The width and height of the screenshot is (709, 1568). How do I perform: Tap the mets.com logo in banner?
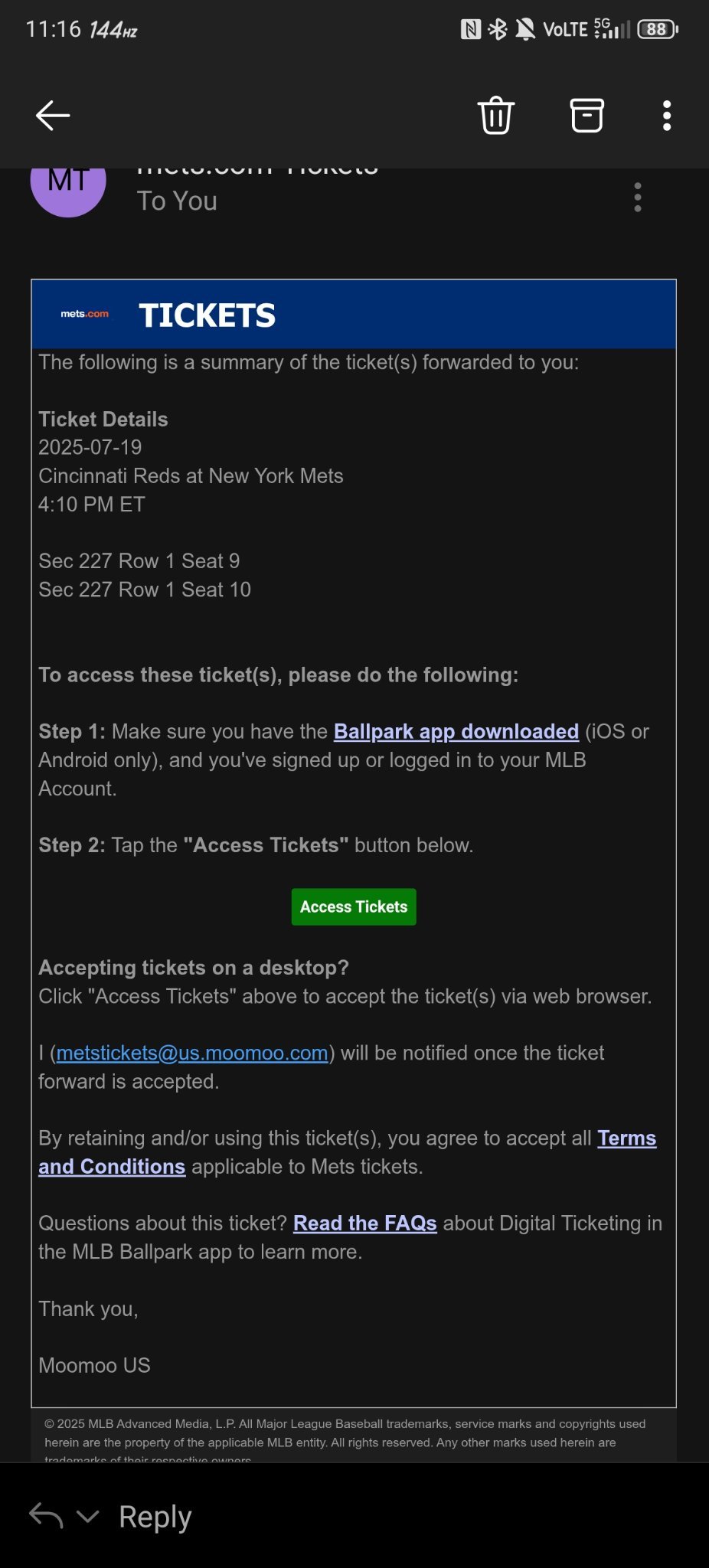coord(85,314)
